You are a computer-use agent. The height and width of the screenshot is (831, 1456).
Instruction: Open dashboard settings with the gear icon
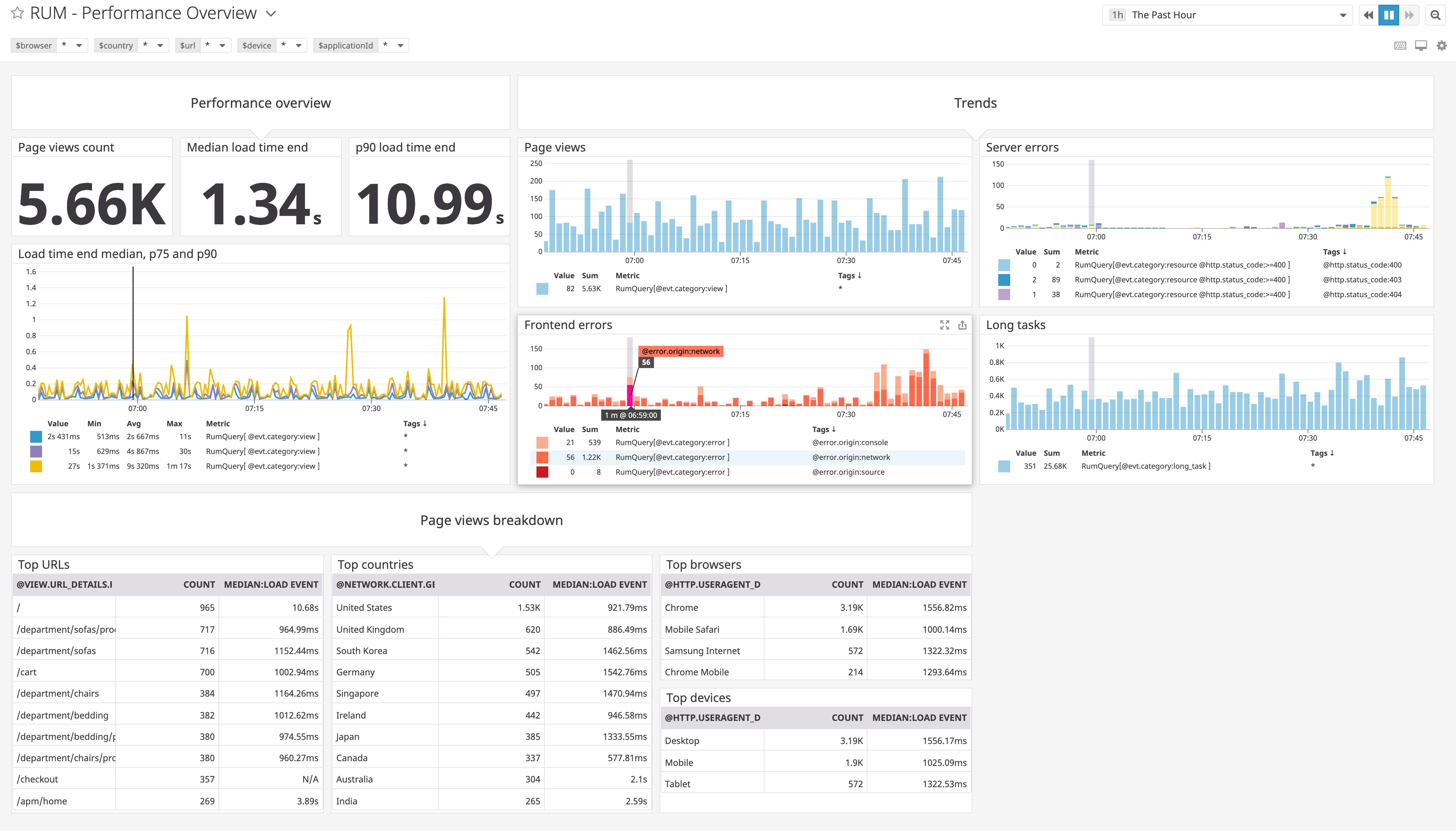1443,45
